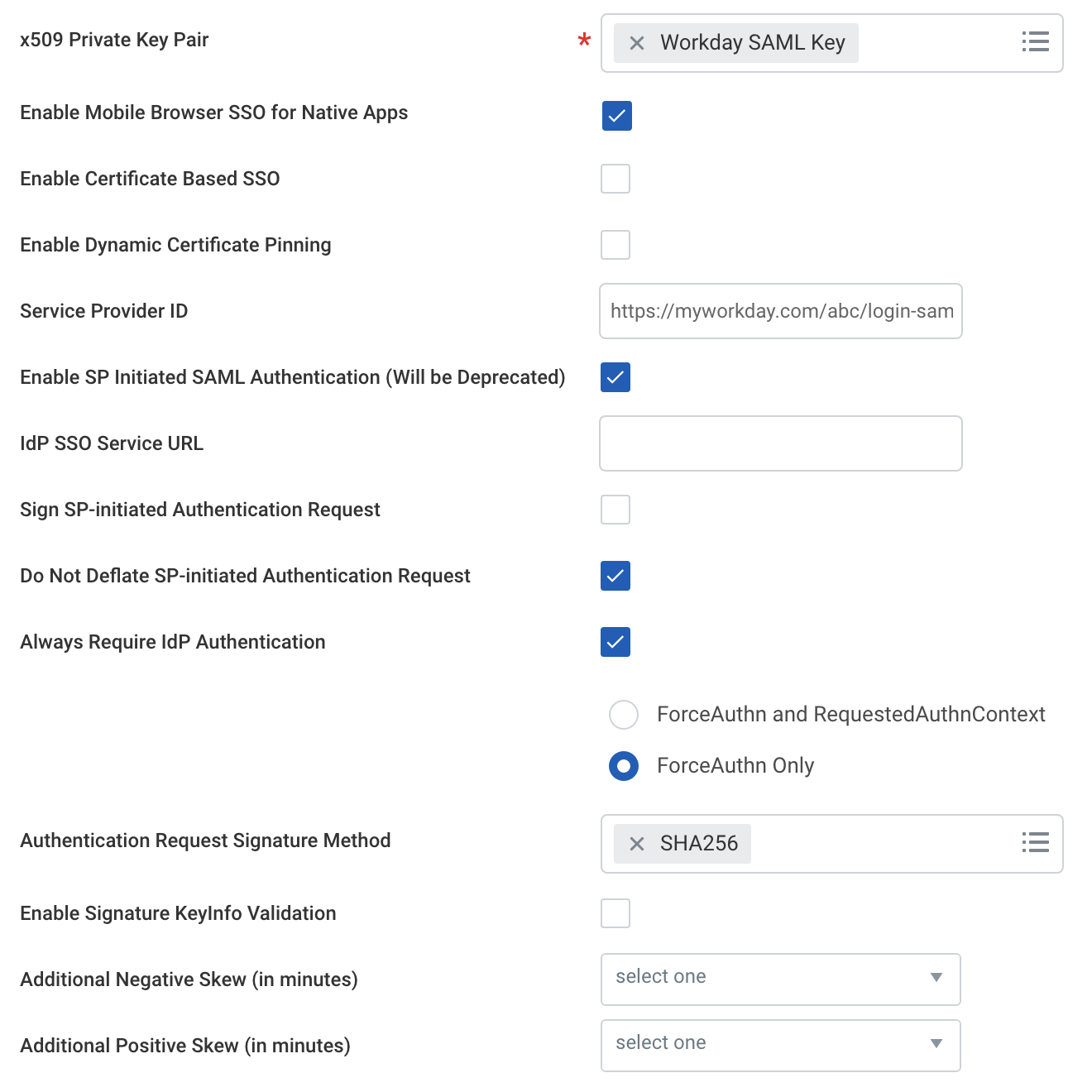Open the Additional Positive Skew dropdown
Image resolution: width=1092 pixels, height=1092 pixels.
tap(779, 1045)
